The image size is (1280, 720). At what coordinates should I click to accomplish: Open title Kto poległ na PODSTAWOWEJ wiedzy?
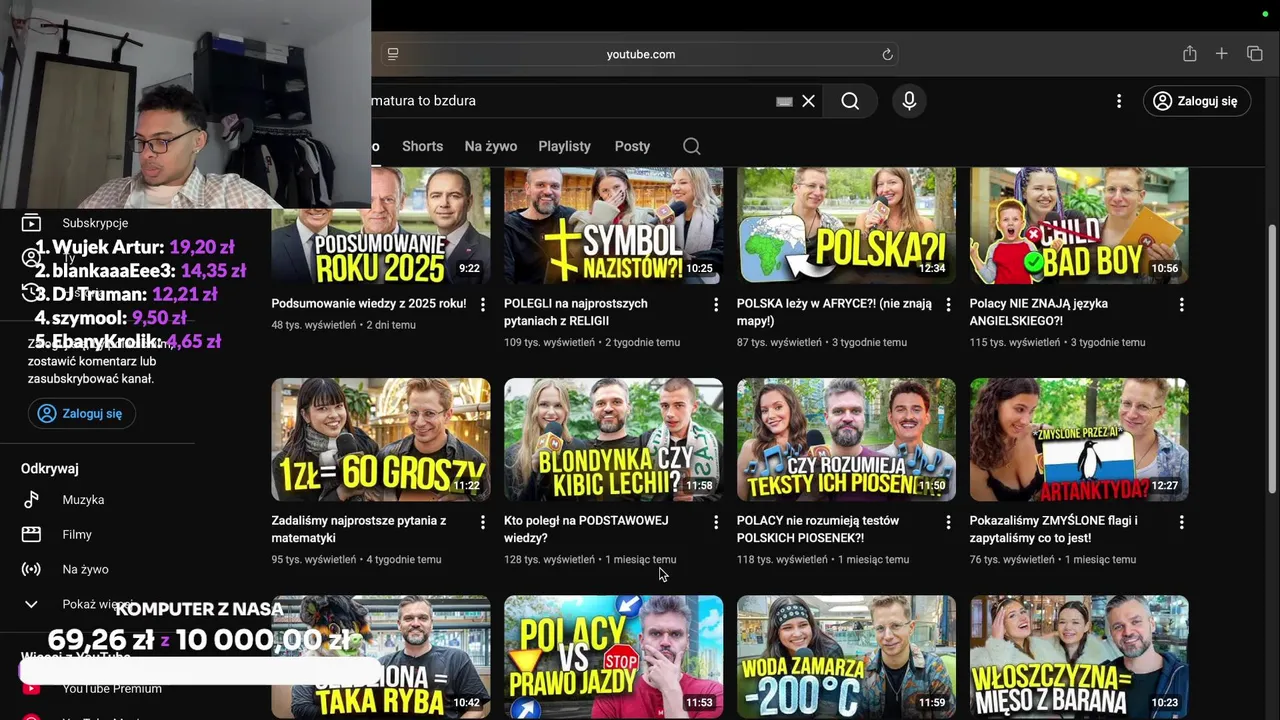click(x=586, y=530)
